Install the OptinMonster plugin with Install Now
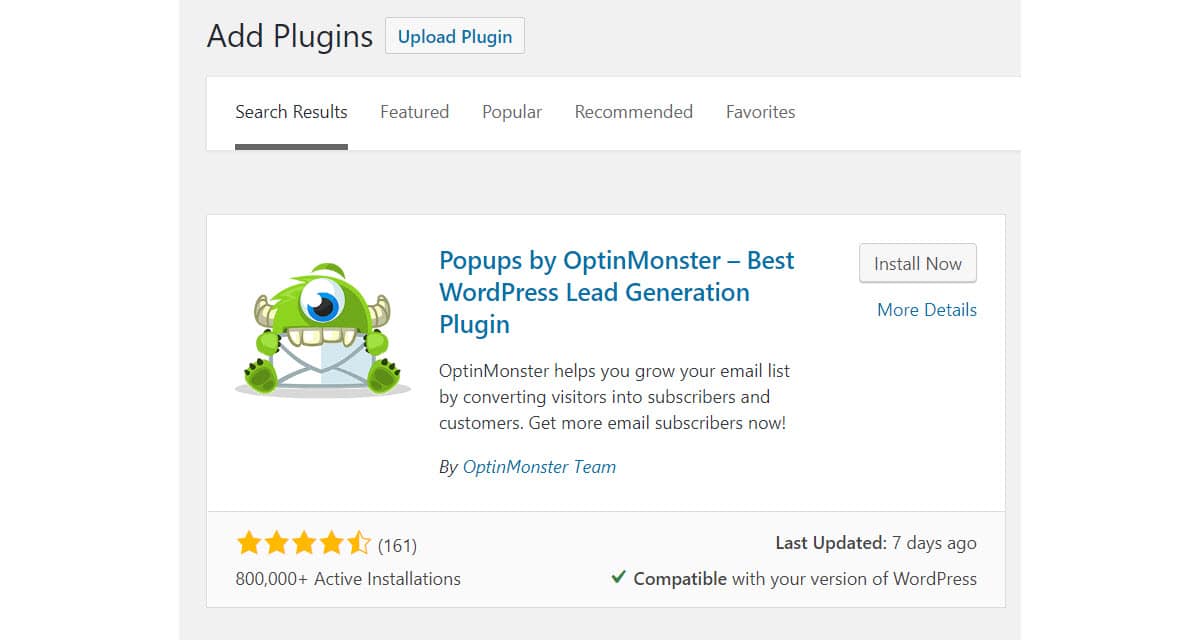Screen dimensions: 1200x640 (918, 264)
